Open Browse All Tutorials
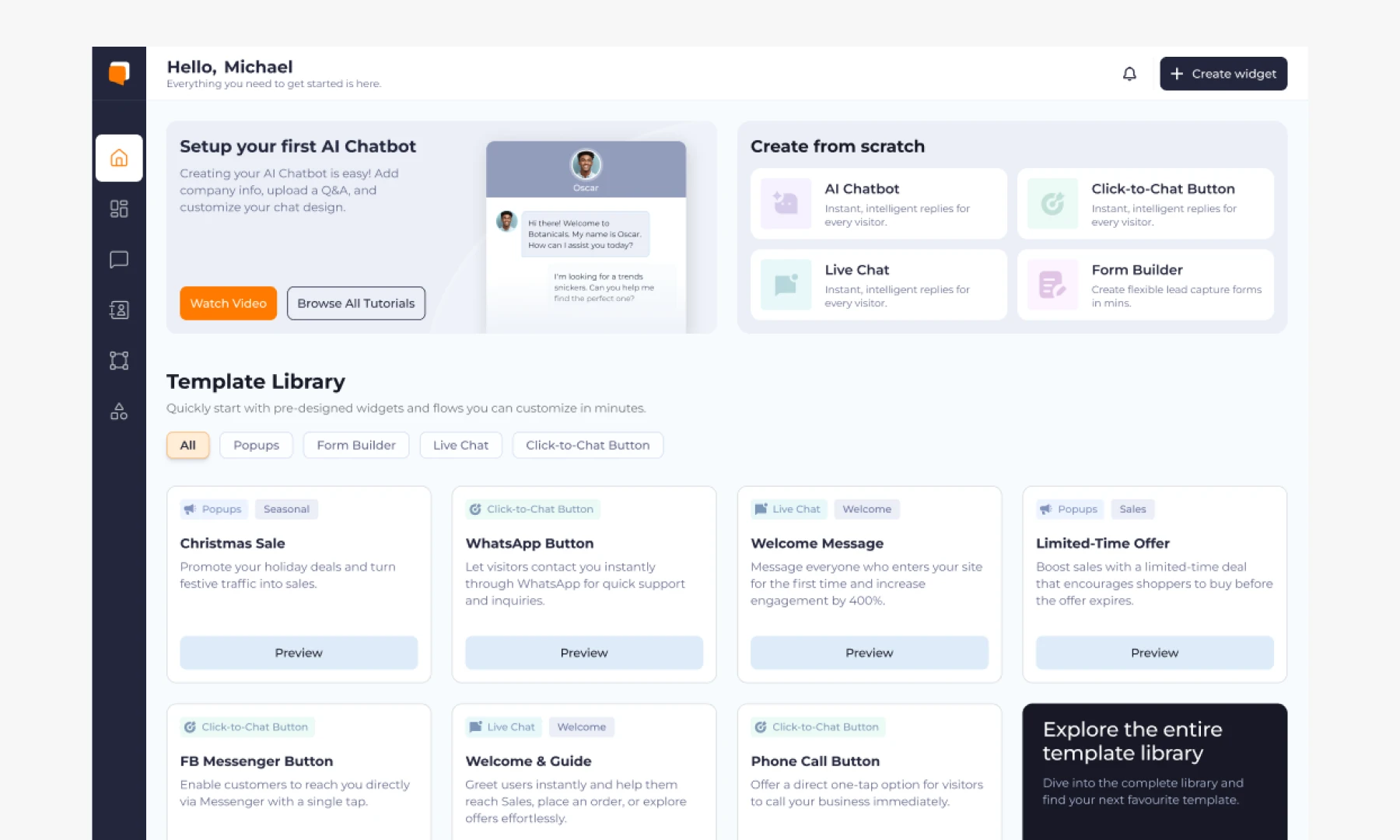Viewport: 1400px width, 840px height. 356,303
